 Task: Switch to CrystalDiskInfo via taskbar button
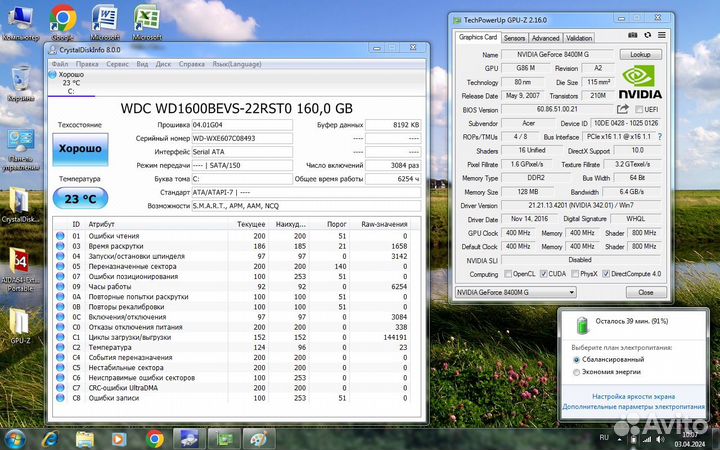click(x=189, y=439)
